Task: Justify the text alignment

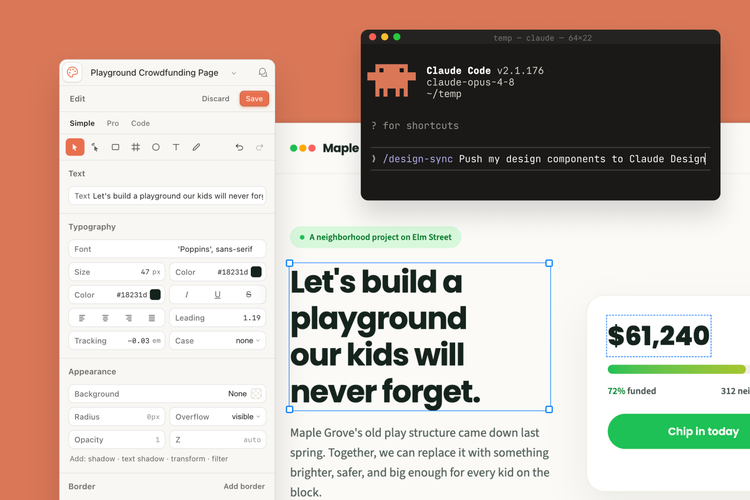Action: [152, 318]
